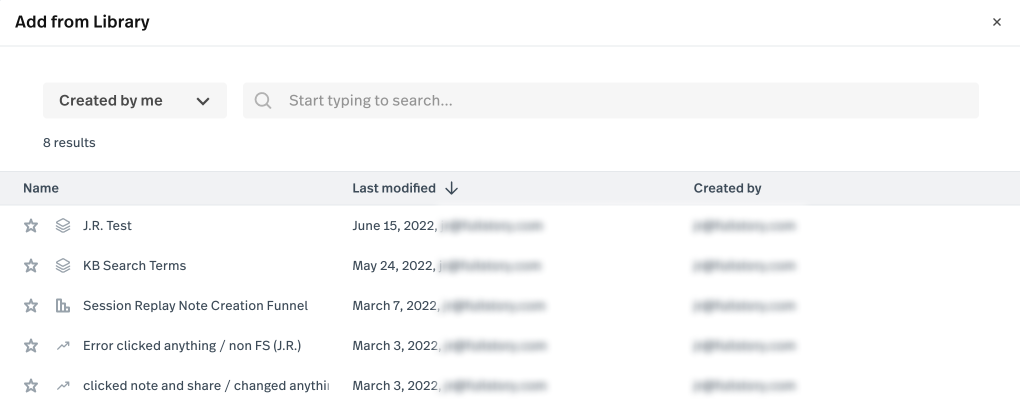The width and height of the screenshot is (1020, 414).
Task: Star the Error clicked anything row
Action: [31, 346]
